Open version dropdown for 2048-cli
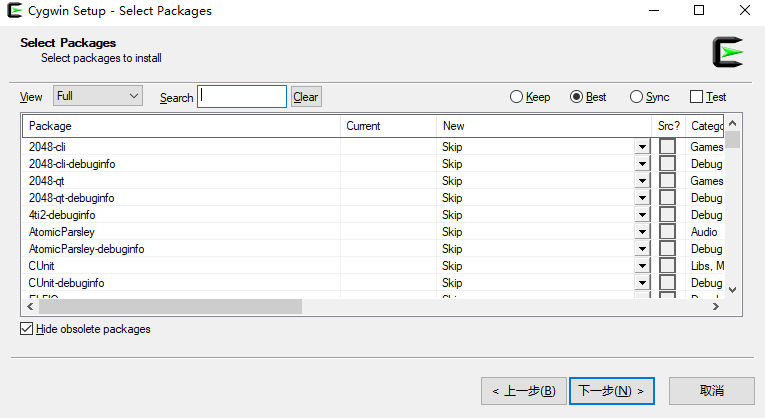The width and height of the screenshot is (765, 418). click(643, 147)
